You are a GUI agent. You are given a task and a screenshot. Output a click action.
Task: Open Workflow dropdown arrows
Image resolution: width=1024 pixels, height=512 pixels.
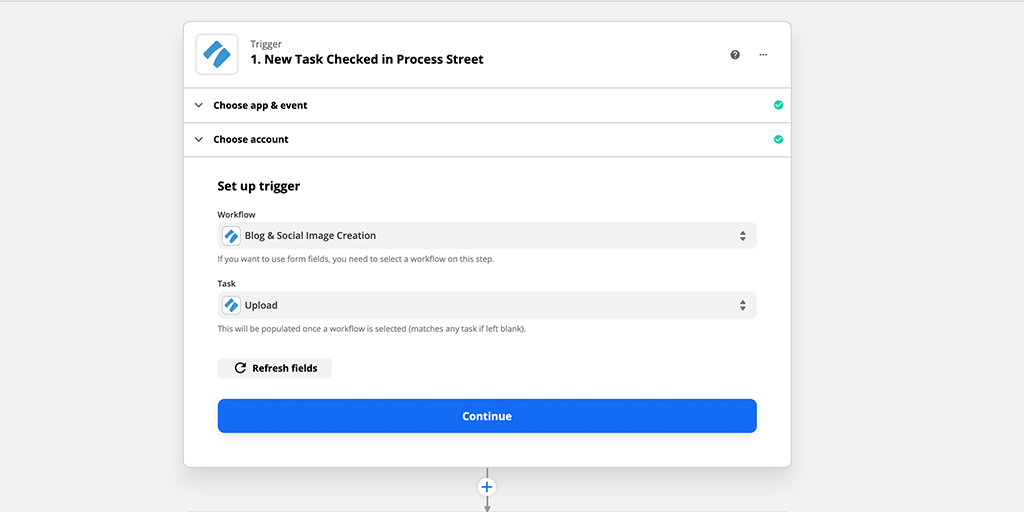pos(743,236)
